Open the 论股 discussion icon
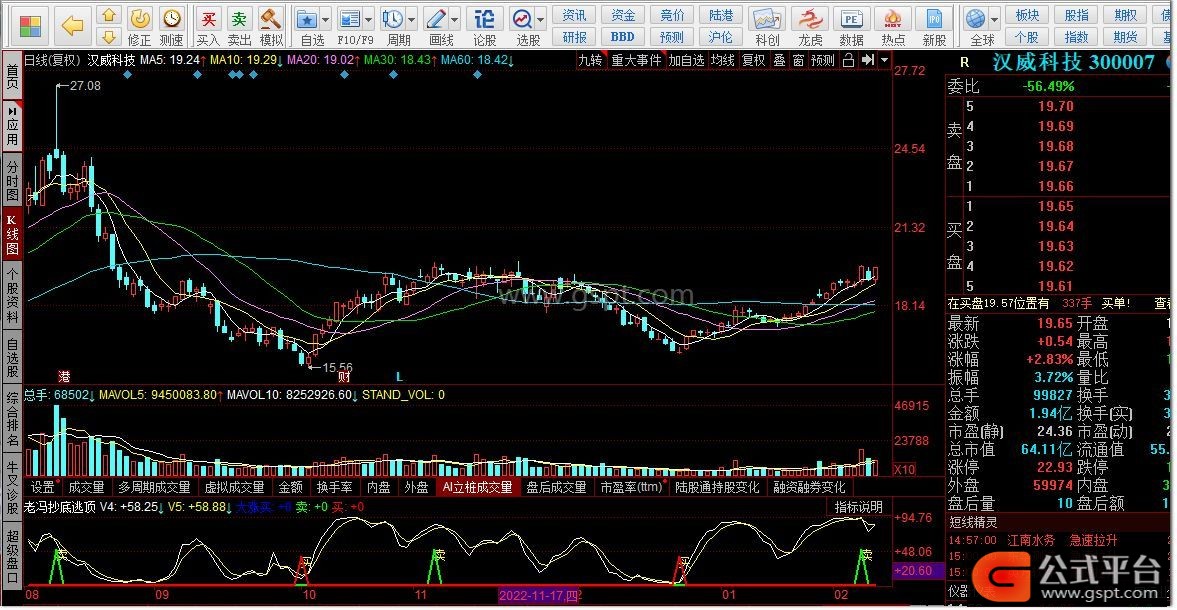 485,19
